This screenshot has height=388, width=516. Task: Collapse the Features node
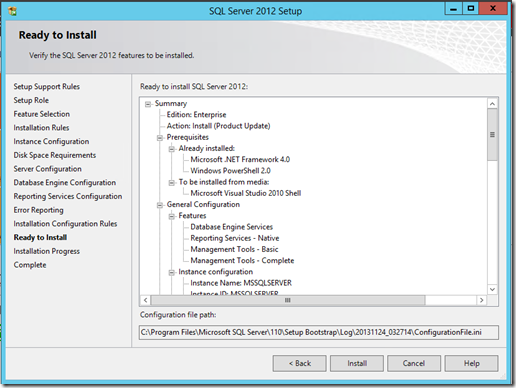[171, 216]
